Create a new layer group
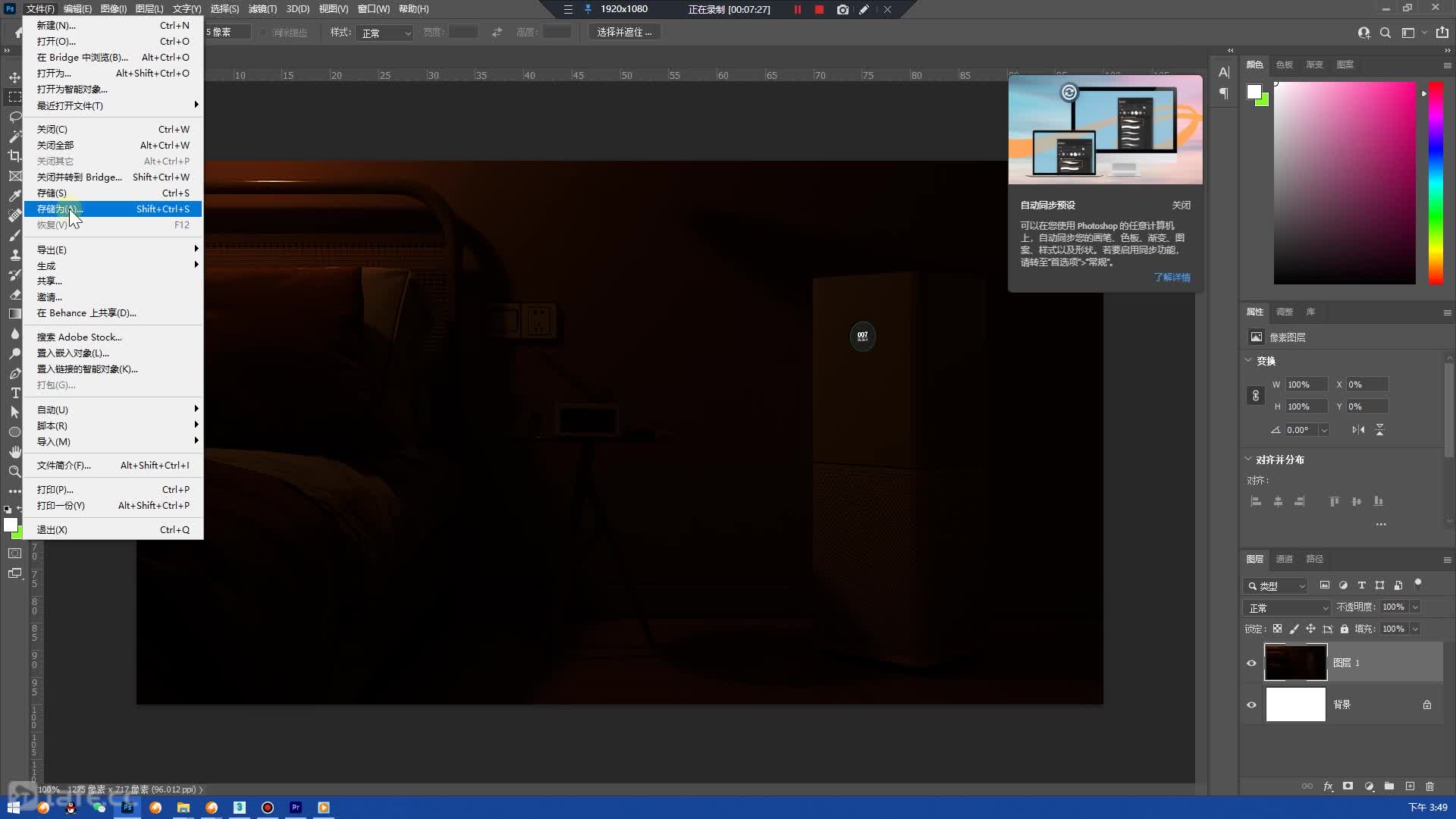Image resolution: width=1456 pixels, height=819 pixels. [1389, 786]
